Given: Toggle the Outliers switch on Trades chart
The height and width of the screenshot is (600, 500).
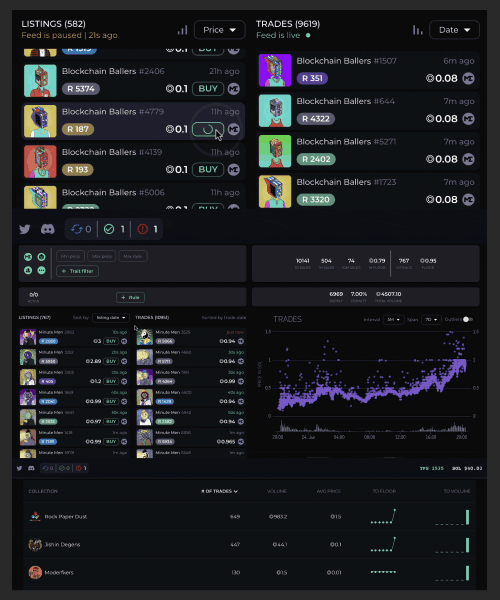Looking at the screenshot, I should (x=468, y=319).
